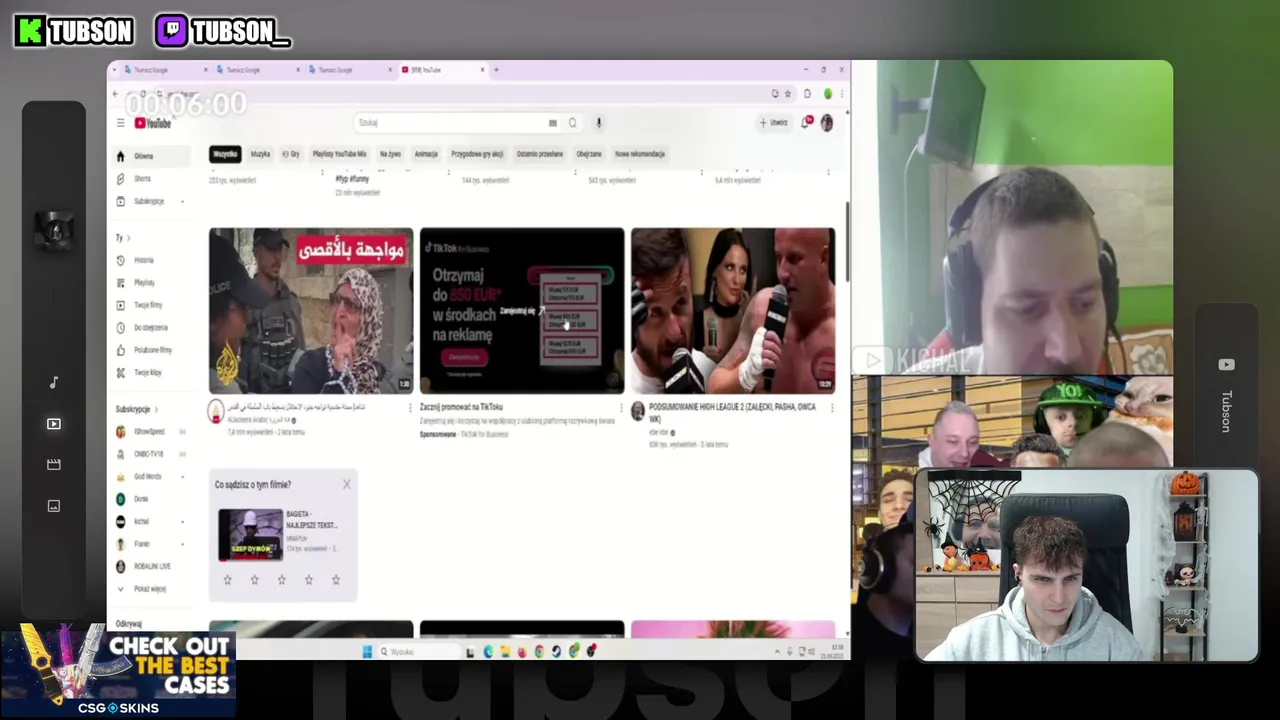Open the PODSUMOWANIE HIGH LEAGUE 2 thumbnail
The height and width of the screenshot is (720, 1280).
733,310
